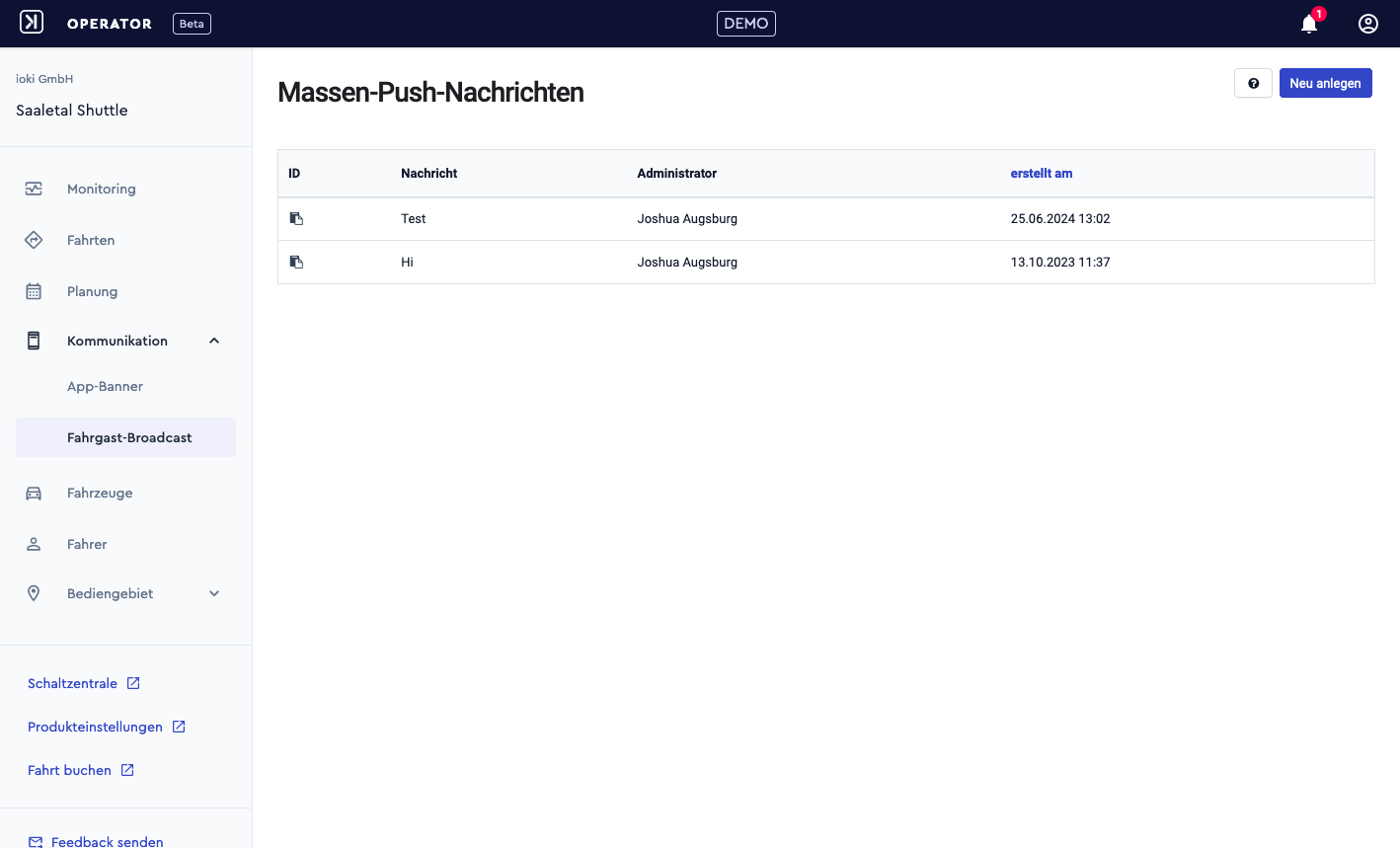Click the Fahrten route icon
Viewport: 1400px width, 848px height.
click(34, 240)
